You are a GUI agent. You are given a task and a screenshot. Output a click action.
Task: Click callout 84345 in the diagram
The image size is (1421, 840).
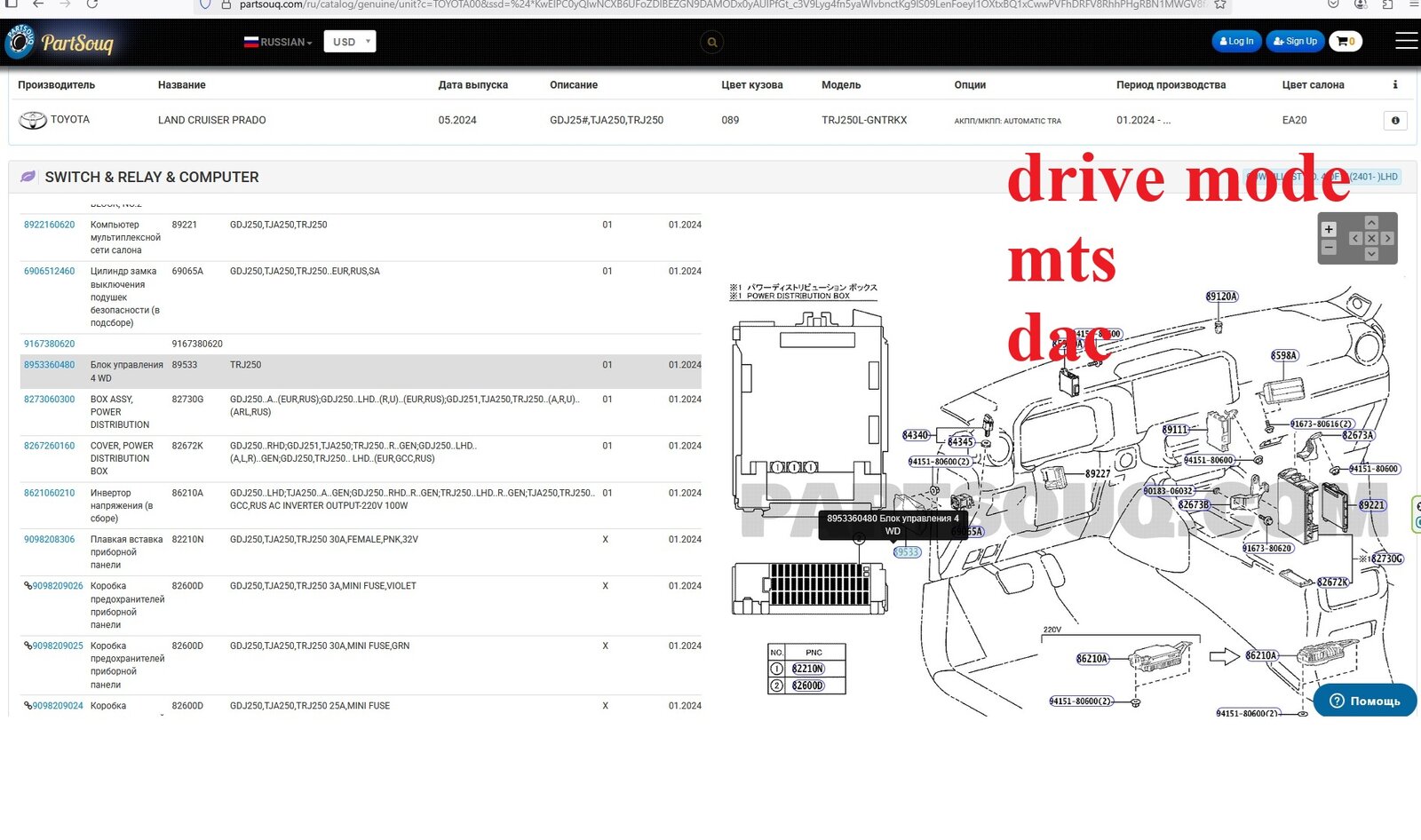960,441
